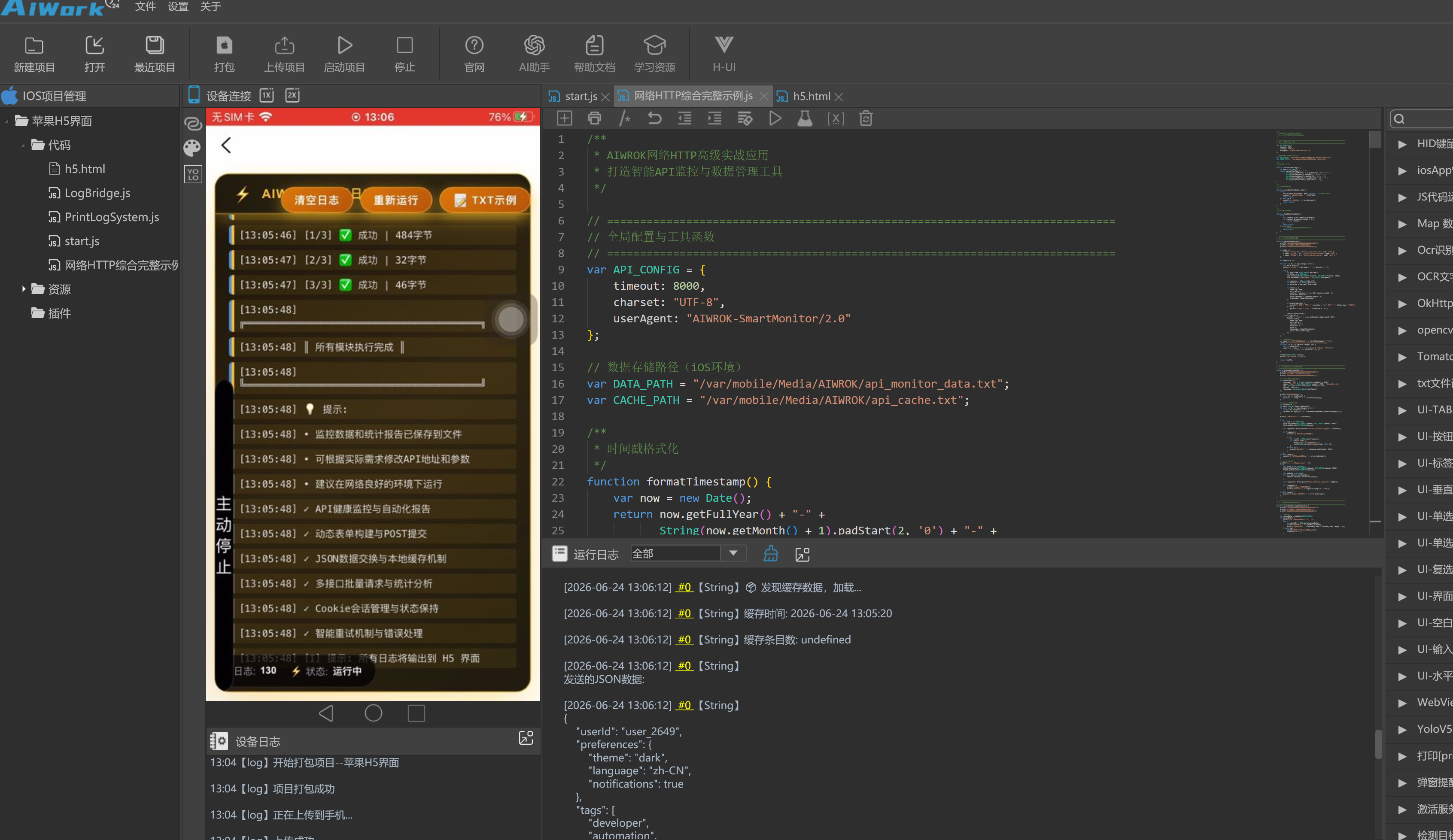This screenshot has width=1453, height=840.
Task: Click the snippet search field
Action: click(x=1421, y=119)
